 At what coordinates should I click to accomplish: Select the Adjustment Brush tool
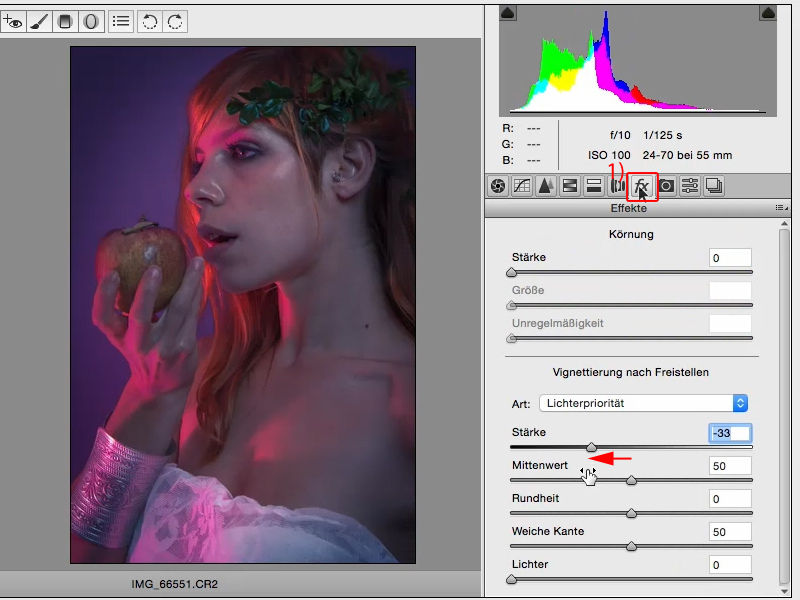tap(39, 21)
